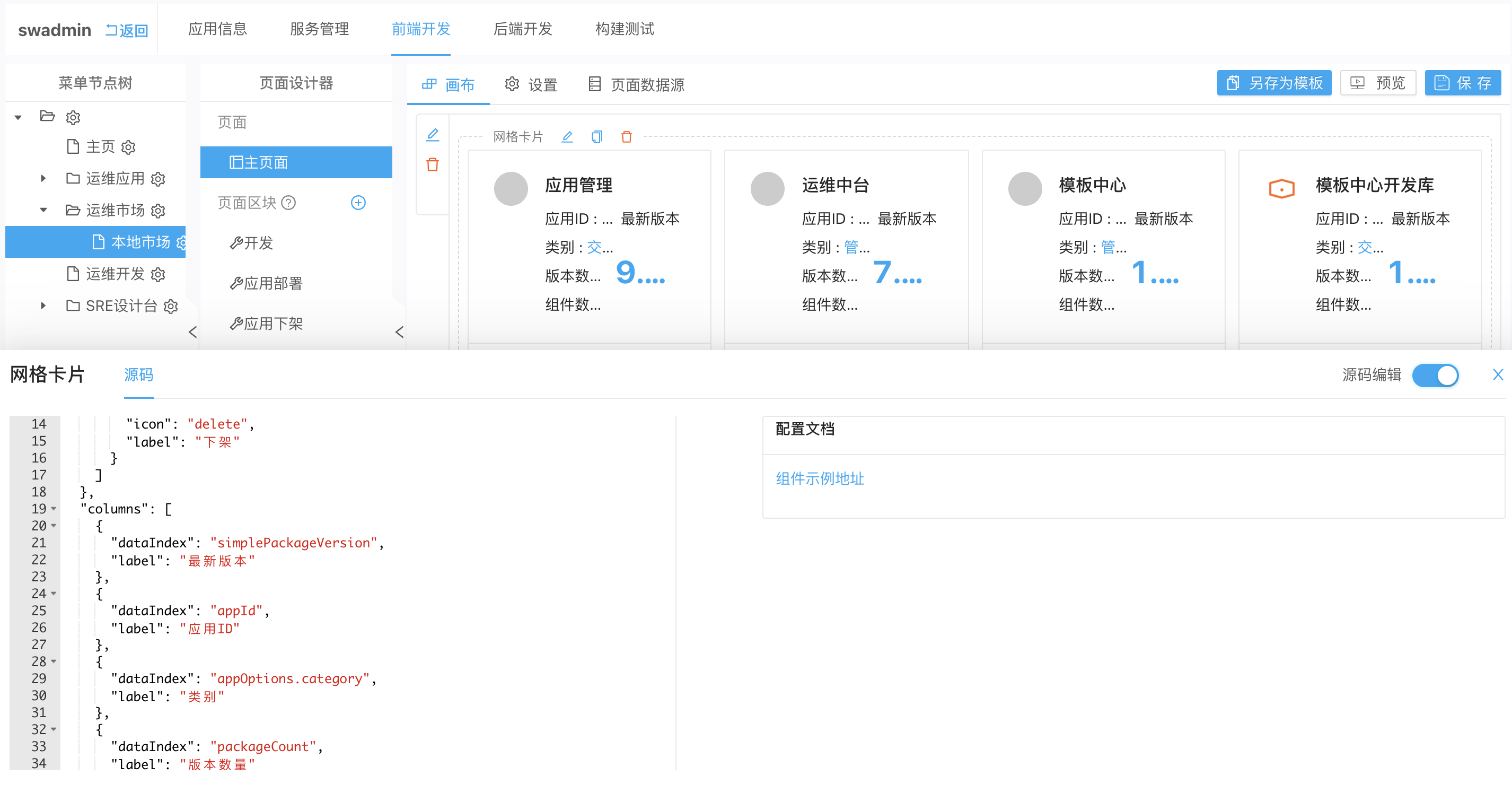Fold code block at line 28
The image size is (1512, 785).
[54, 661]
